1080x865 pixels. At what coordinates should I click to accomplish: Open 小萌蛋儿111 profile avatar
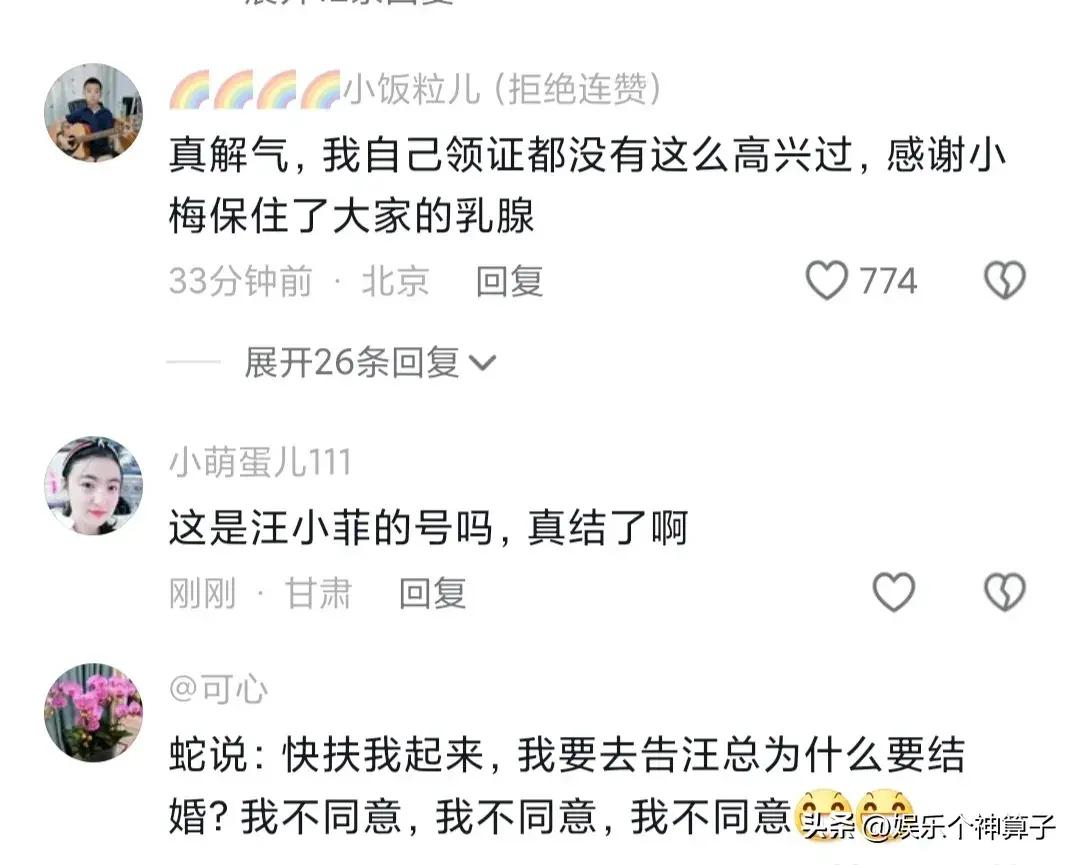pyautogui.click(x=94, y=486)
